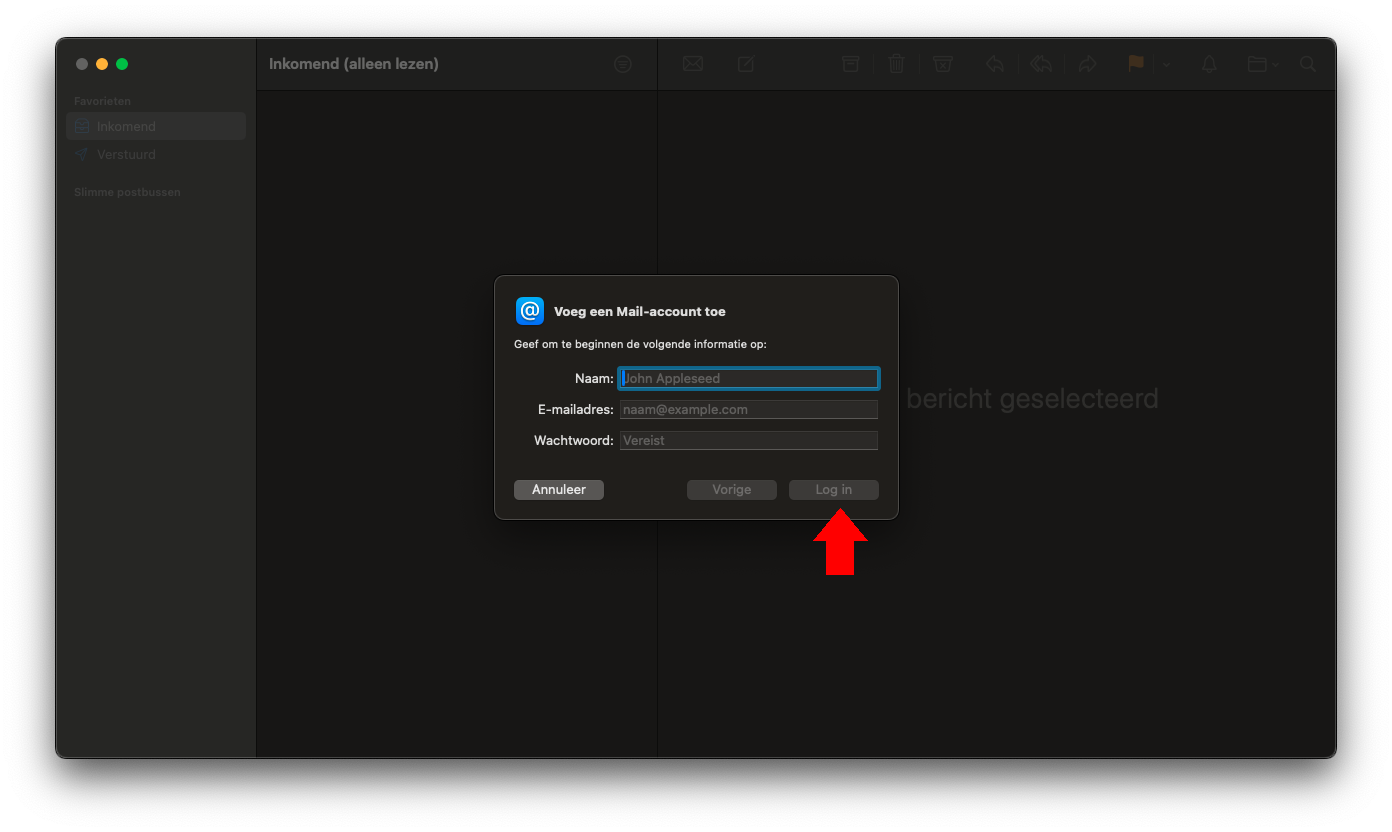Open the message filter toggle icon
The height and width of the screenshot is (832, 1392).
pyautogui.click(x=622, y=63)
